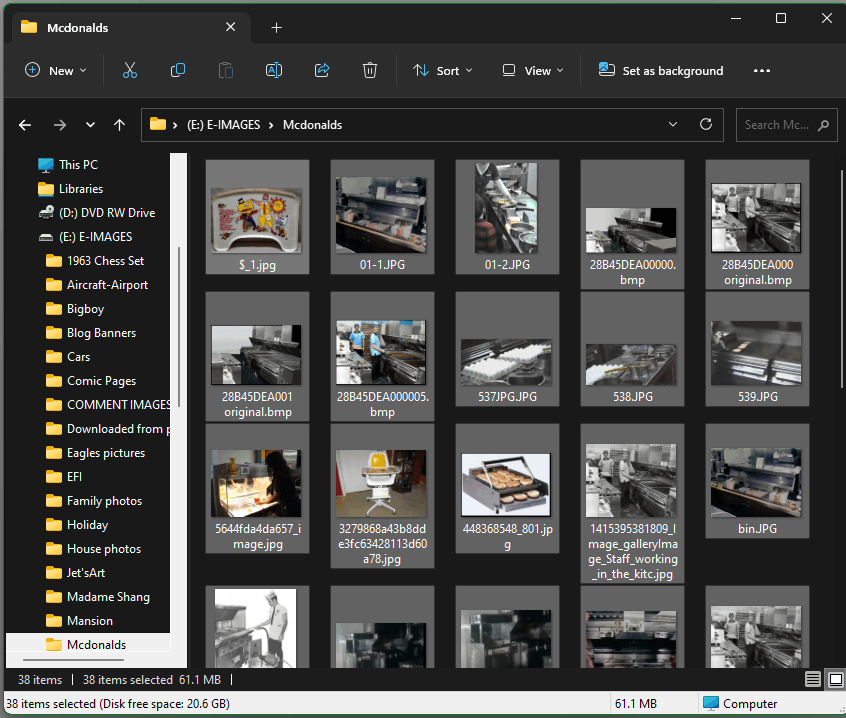Switch to details view in status bar
The width and height of the screenshot is (846, 718).
pyautogui.click(x=813, y=680)
